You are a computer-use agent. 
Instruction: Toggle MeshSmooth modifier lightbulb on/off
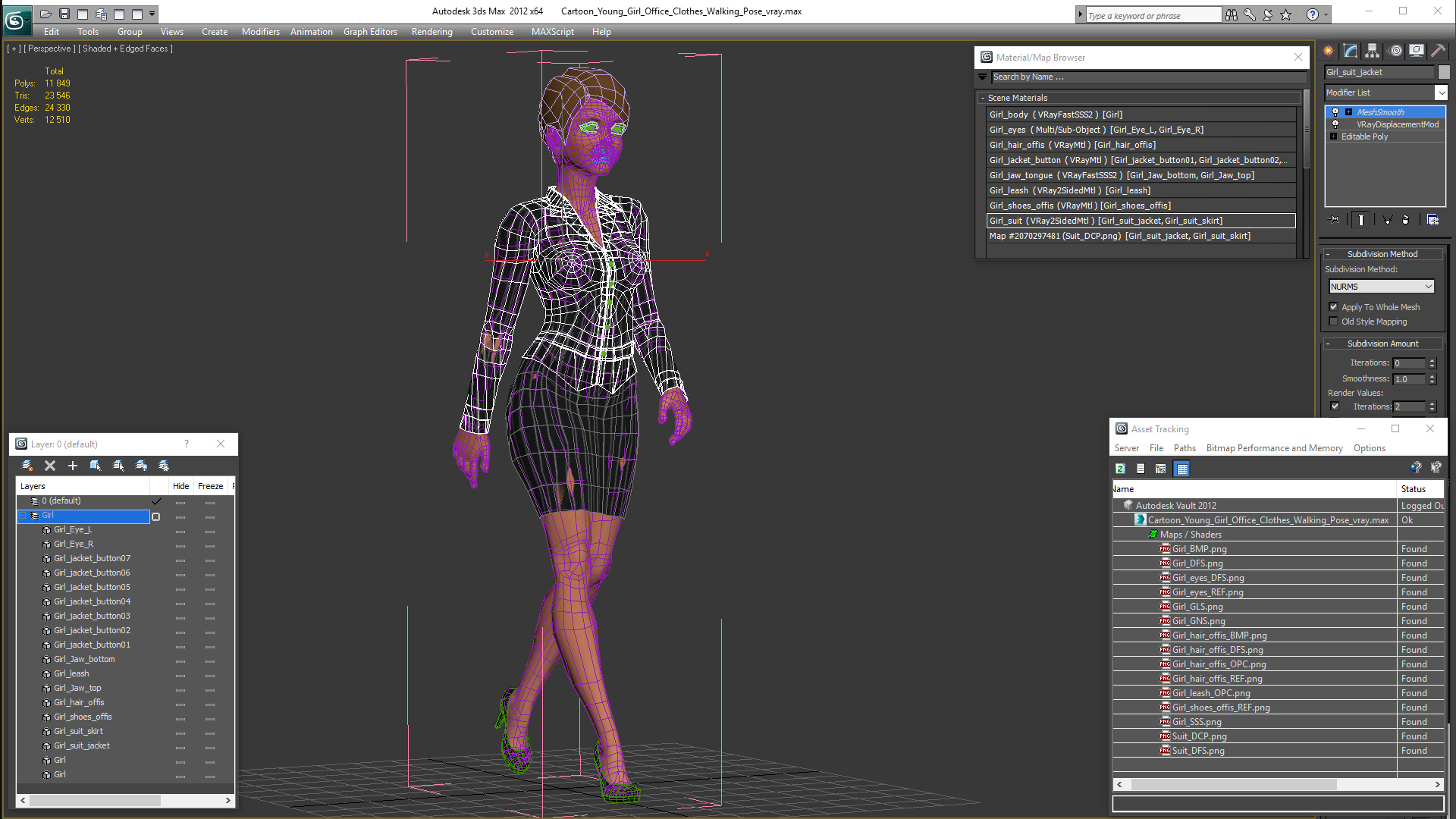point(1335,112)
